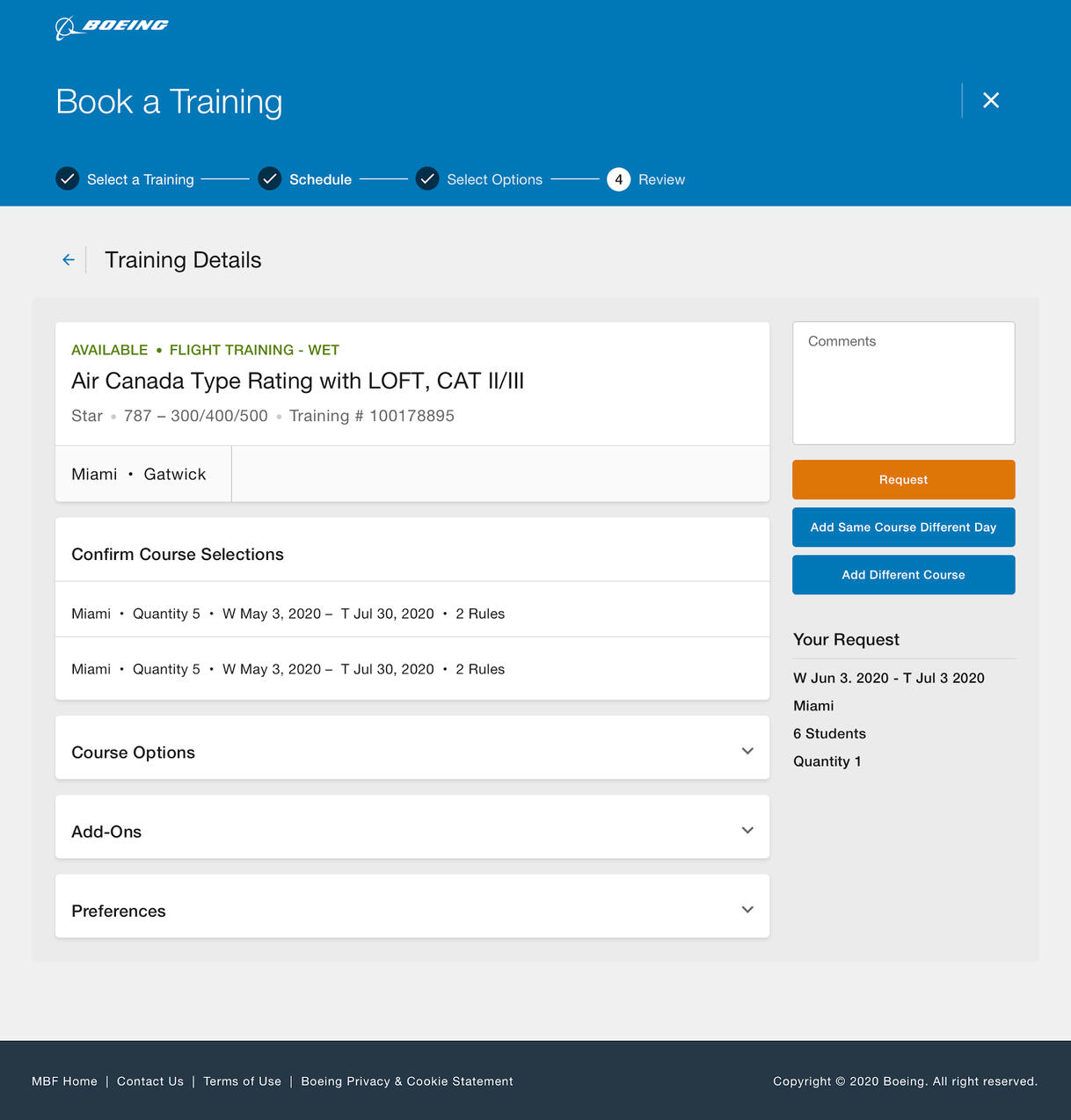The width and height of the screenshot is (1071, 1120).
Task: Expand the Course Options section
Action: point(747,751)
